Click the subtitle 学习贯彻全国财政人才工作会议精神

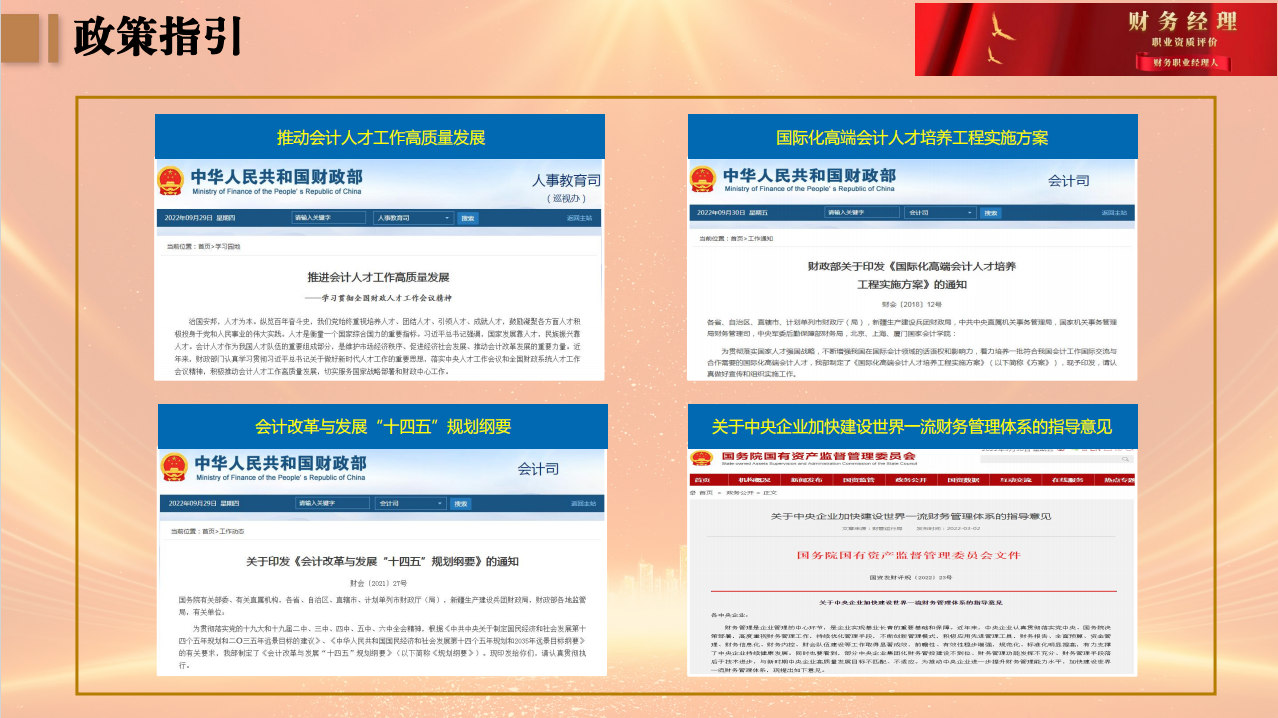click(385, 298)
